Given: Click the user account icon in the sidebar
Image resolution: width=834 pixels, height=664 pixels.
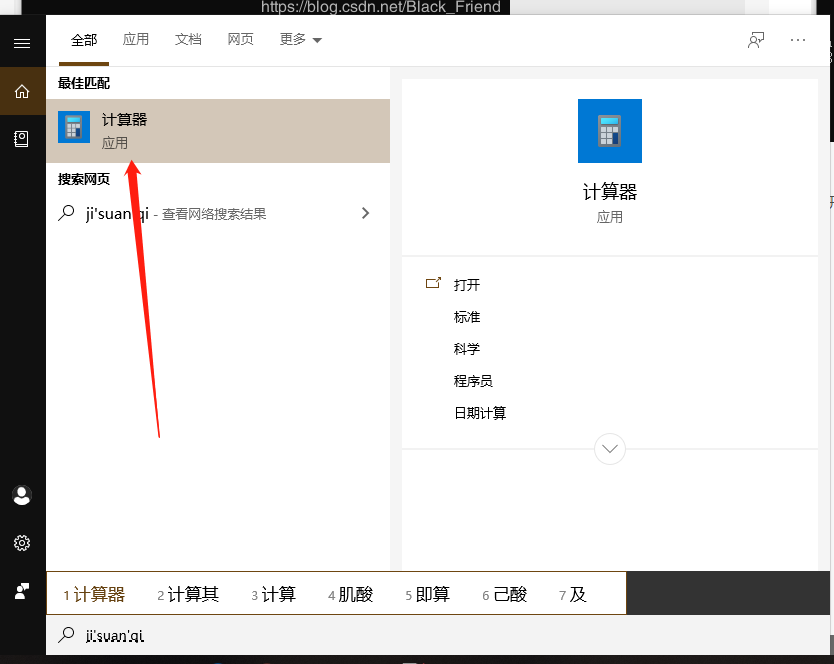Looking at the screenshot, I should [x=22, y=495].
